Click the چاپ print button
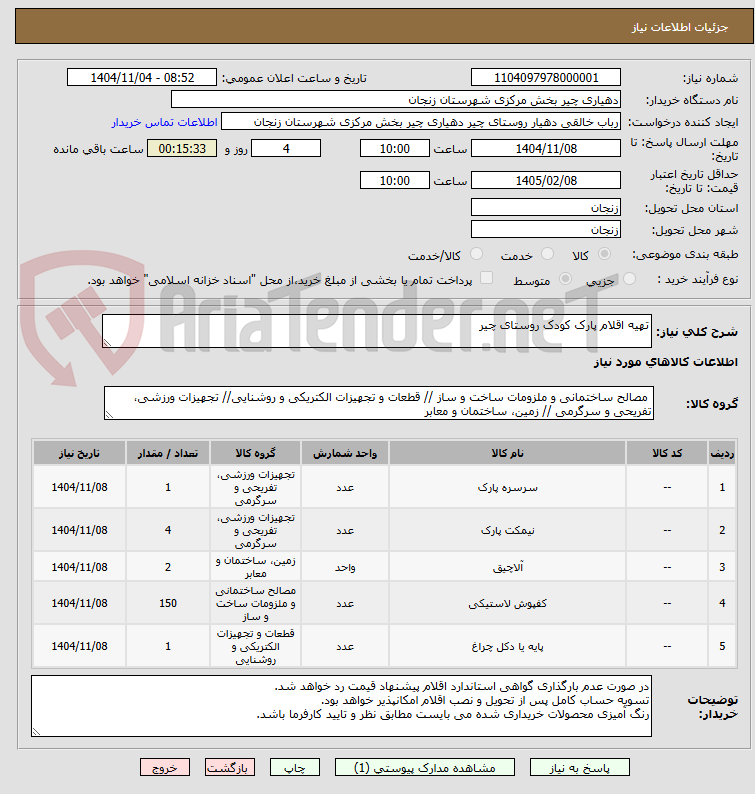Viewport: 755px width, 794px height. pos(295,768)
